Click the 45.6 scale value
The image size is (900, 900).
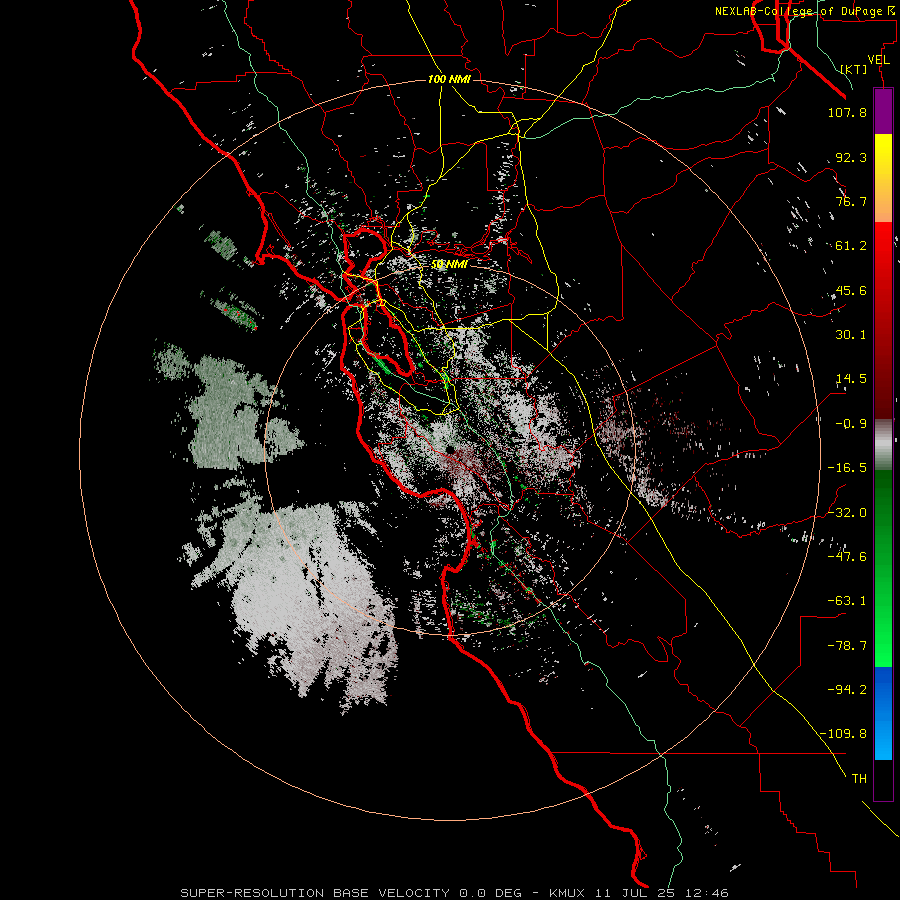tap(851, 290)
